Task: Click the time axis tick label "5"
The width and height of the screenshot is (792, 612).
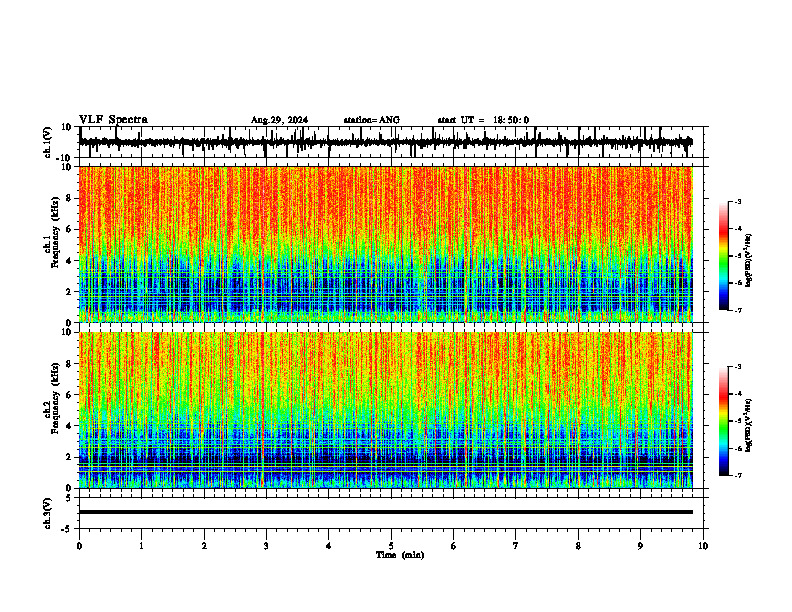Action: click(391, 546)
